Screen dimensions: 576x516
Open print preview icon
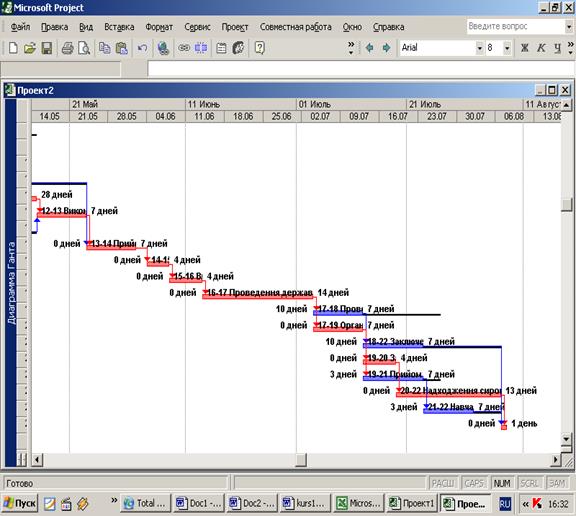[x=84, y=48]
